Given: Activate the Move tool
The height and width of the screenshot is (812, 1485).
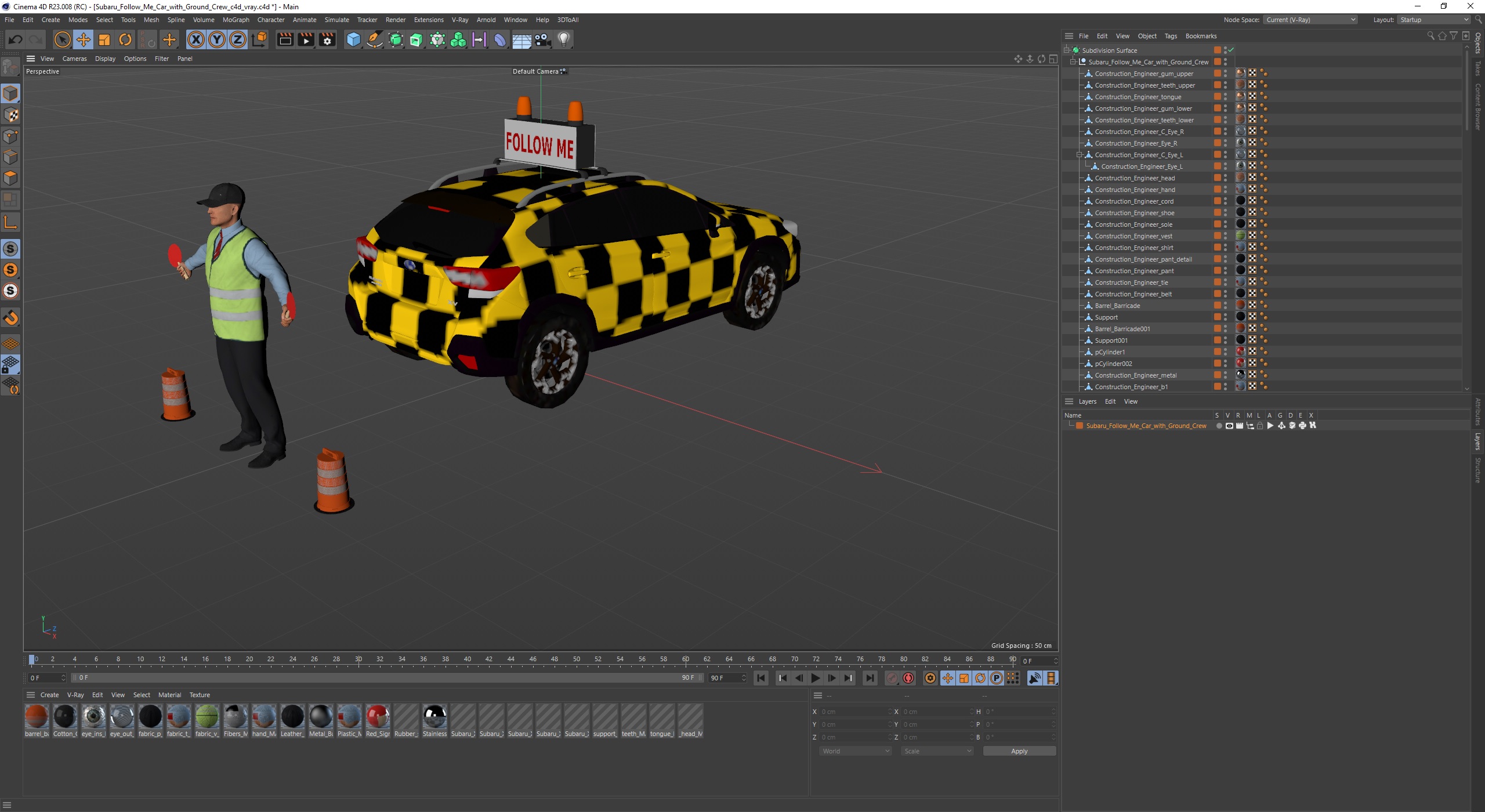Looking at the screenshot, I should (84, 39).
